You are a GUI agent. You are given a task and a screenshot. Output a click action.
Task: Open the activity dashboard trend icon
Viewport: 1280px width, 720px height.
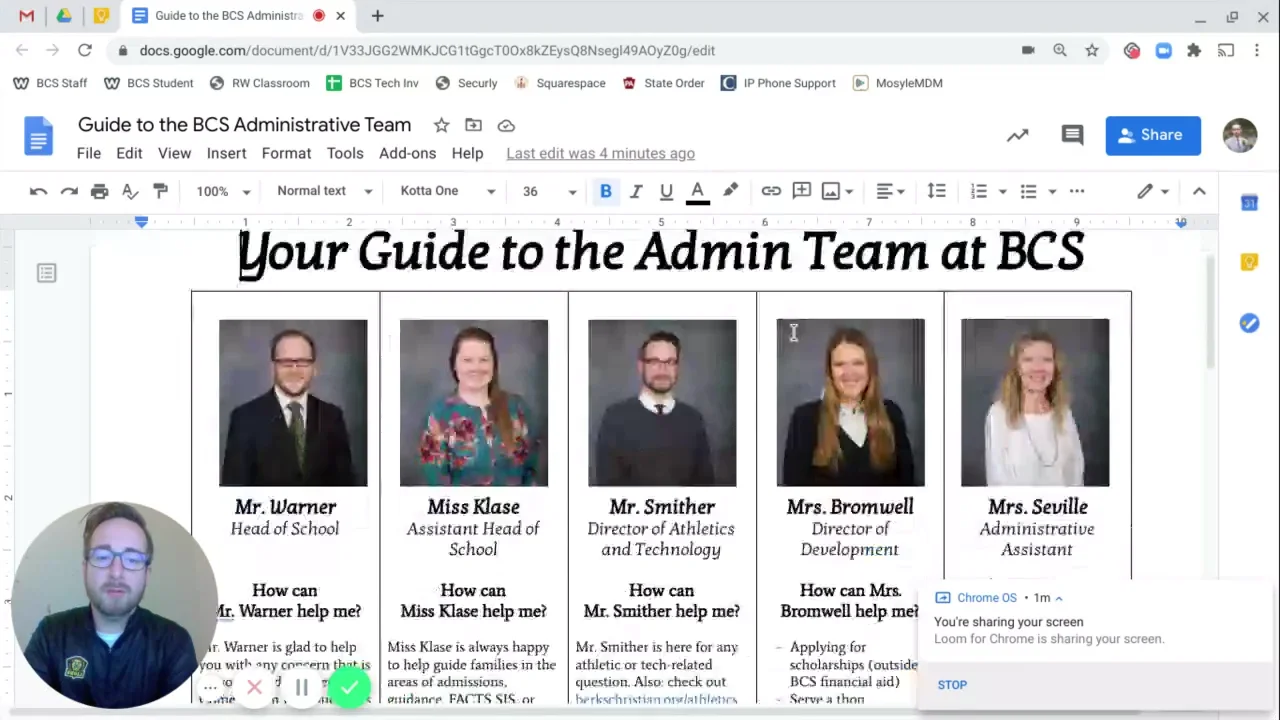point(1017,135)
